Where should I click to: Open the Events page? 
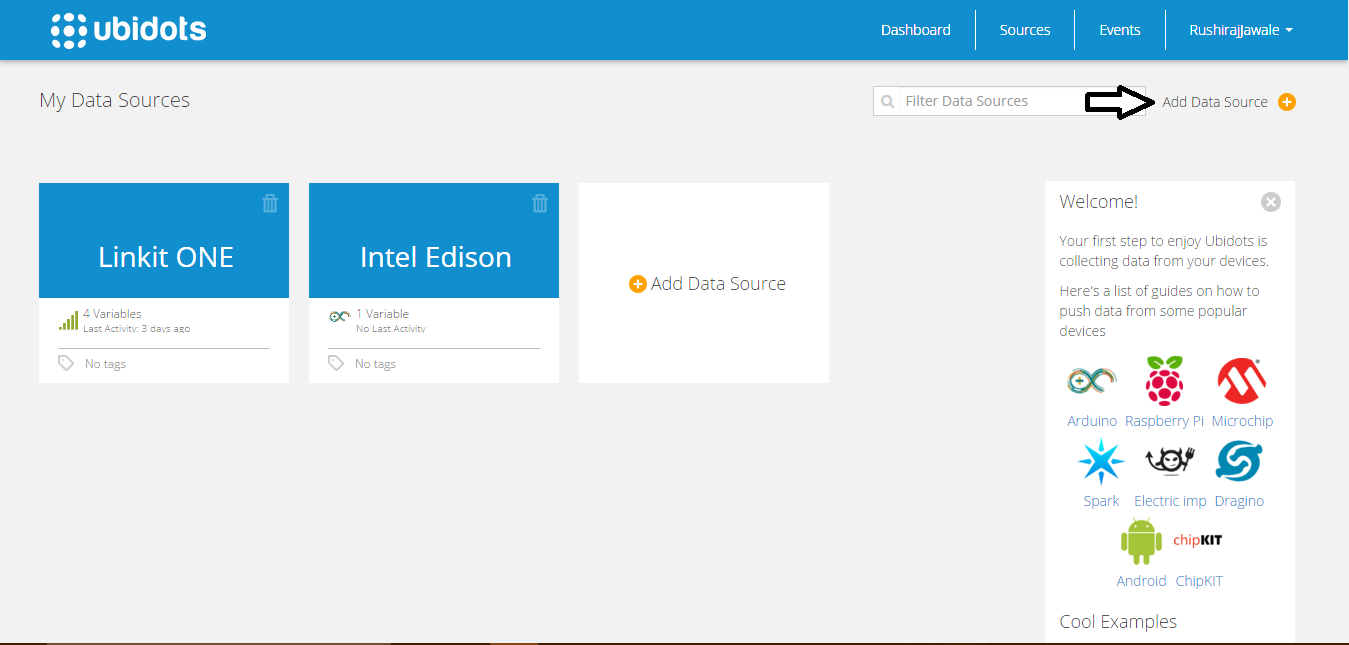1120,30
